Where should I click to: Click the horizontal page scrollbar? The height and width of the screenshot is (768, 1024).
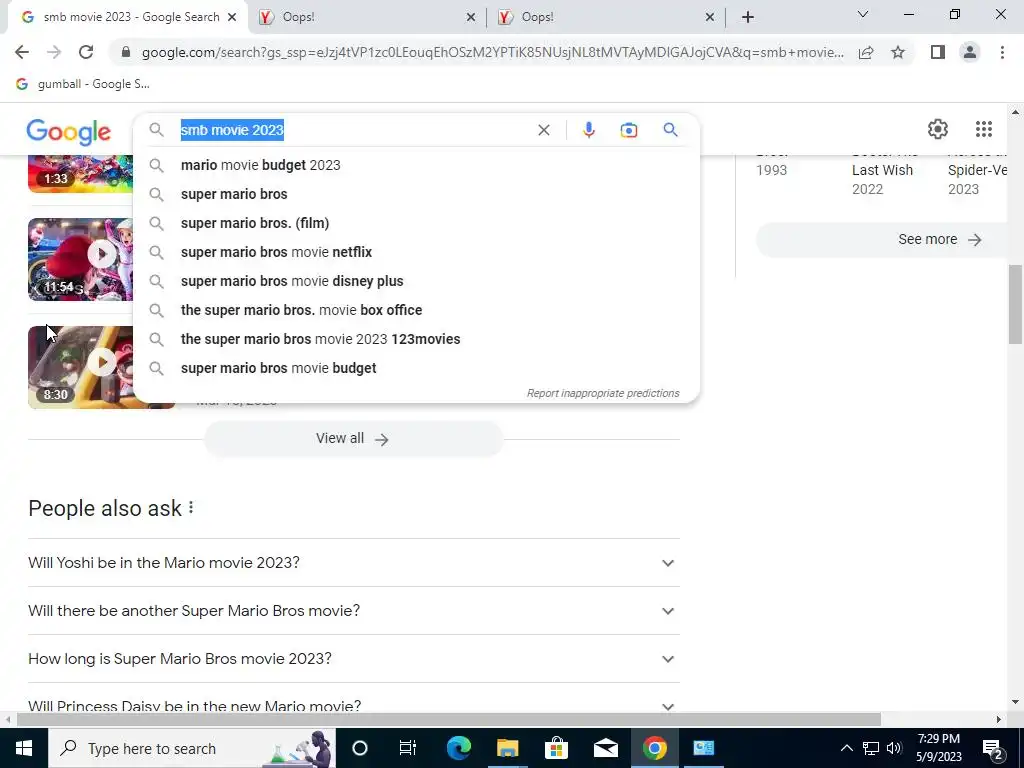point(449,720)
